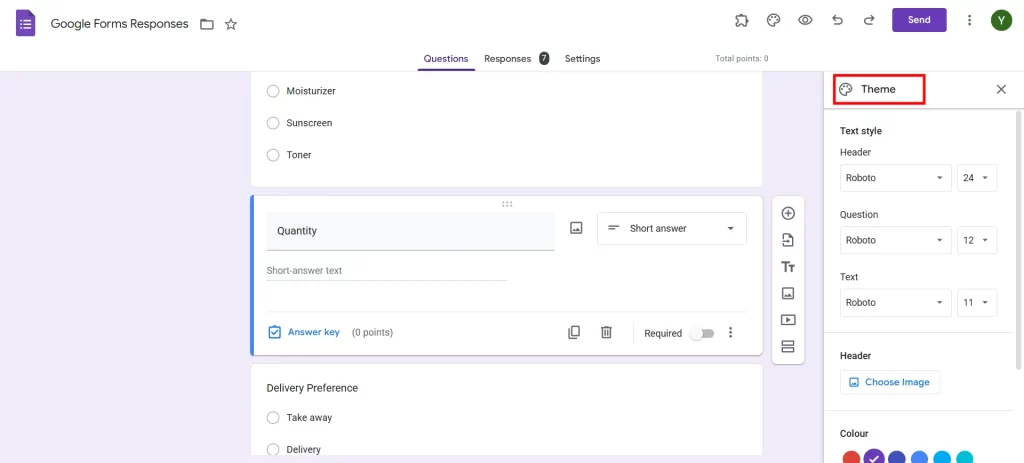This screenshot has height=463, width=1024.
Task: Open the Answer key link
Action: click(304, 332)
